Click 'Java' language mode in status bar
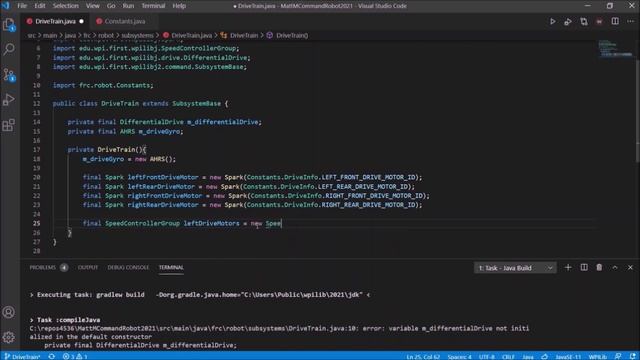This screenshot has width=640, height=360. [x=528, y=356]
